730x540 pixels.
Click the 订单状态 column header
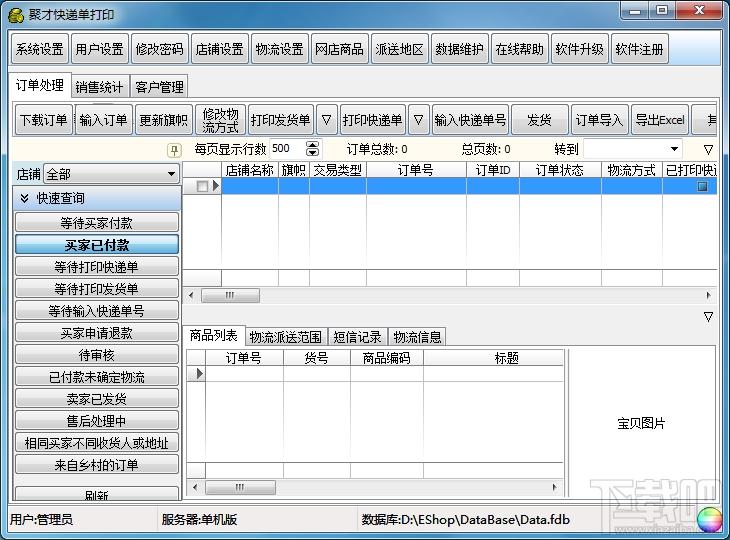click(560, 170)
